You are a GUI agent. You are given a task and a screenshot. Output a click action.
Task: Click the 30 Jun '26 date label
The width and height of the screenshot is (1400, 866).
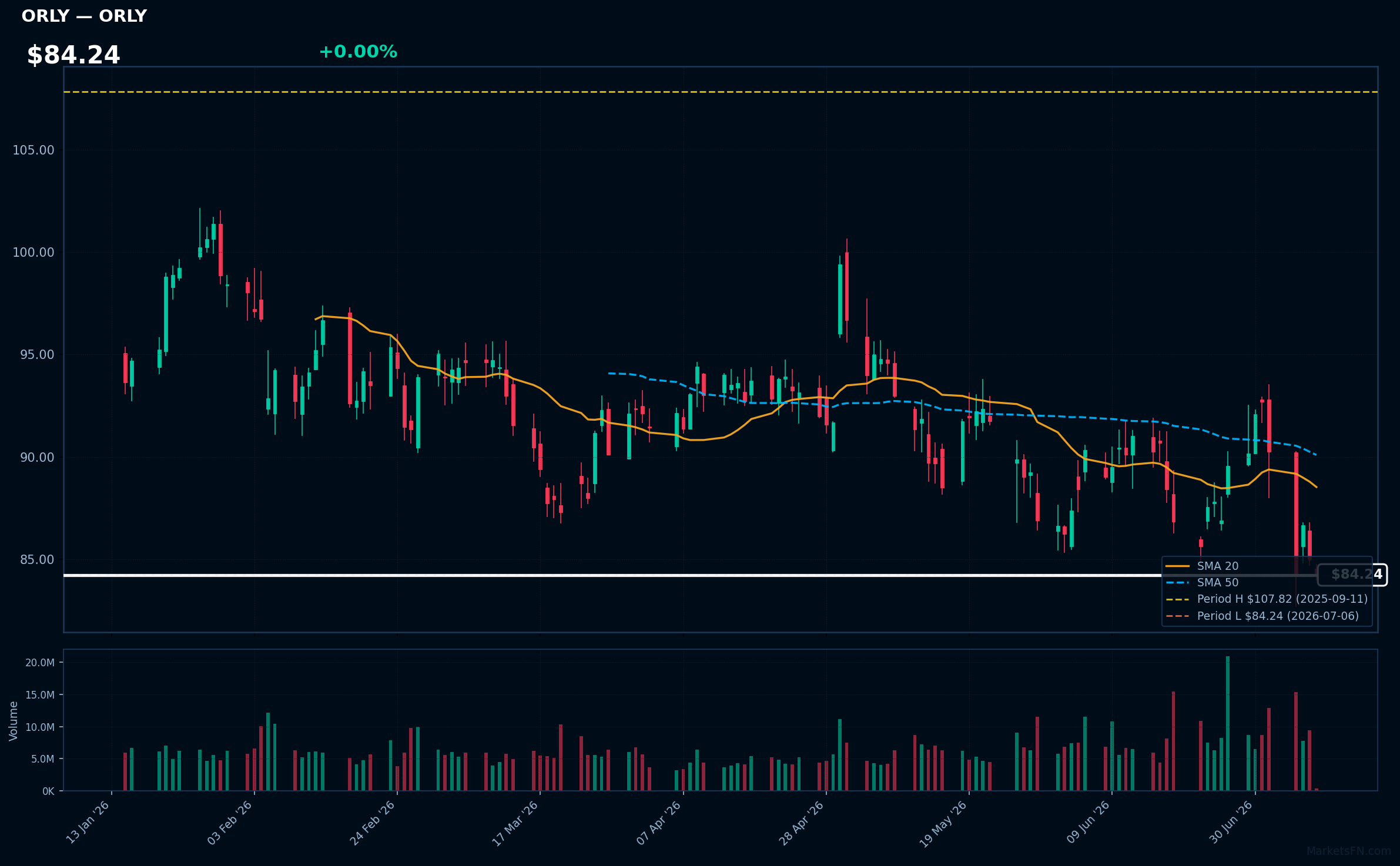pos(1231,823)
